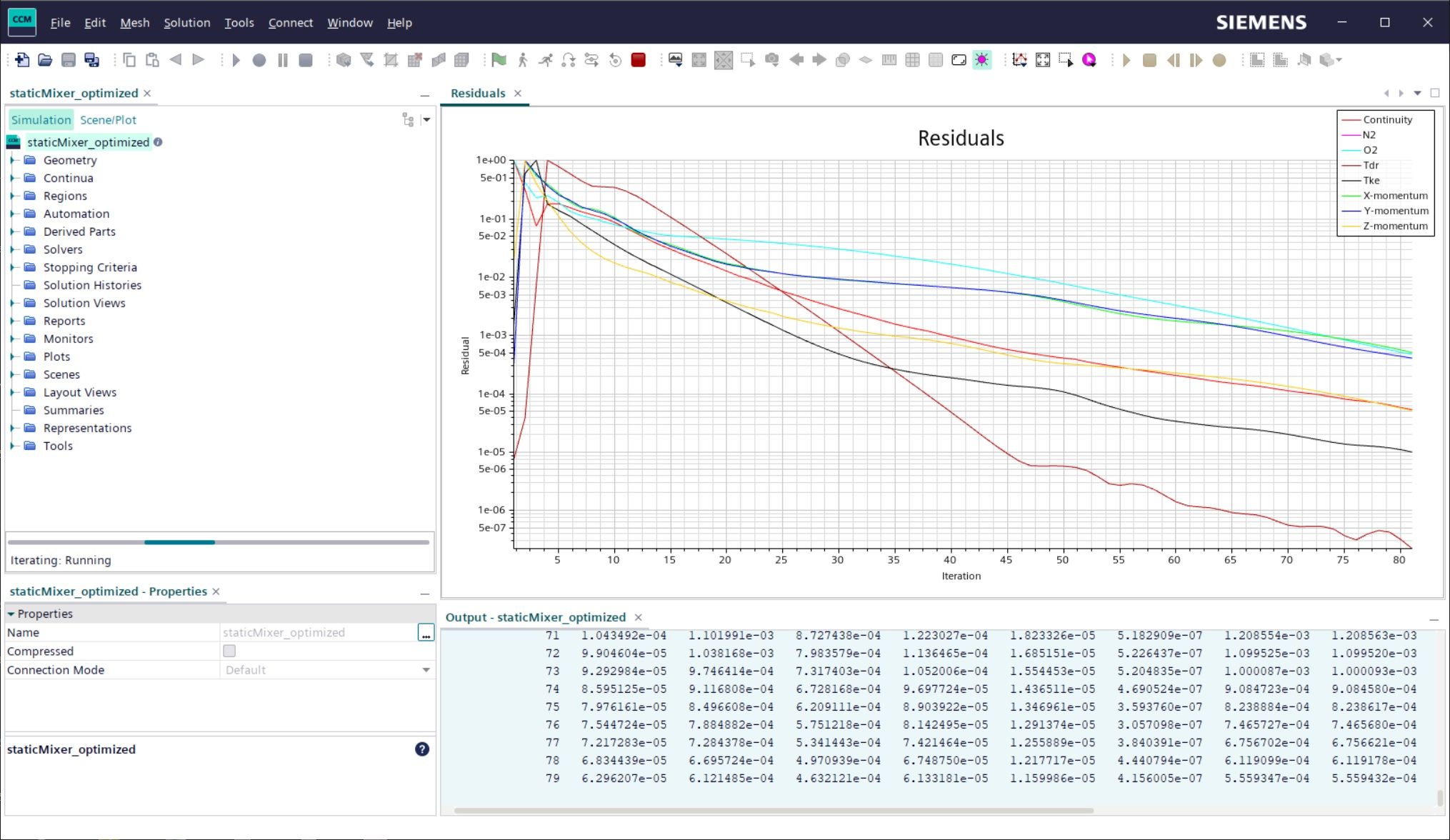The image size is (1450, 840).
Task: Click the Create Scene image icon
Action: pyautogui.click(x=676, y=60)
